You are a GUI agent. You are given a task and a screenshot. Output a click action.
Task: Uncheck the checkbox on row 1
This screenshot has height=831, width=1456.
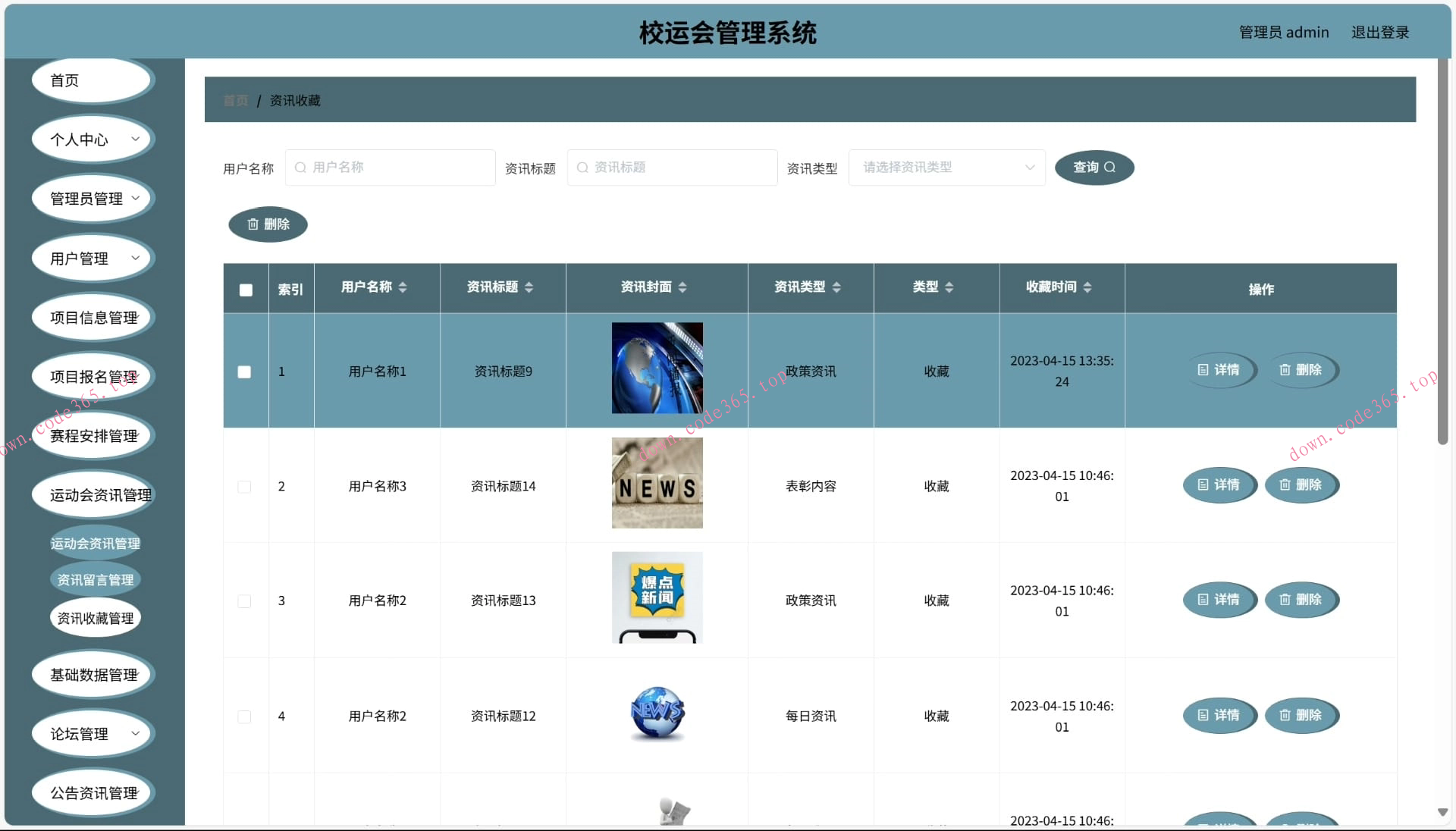click(244, 372)
